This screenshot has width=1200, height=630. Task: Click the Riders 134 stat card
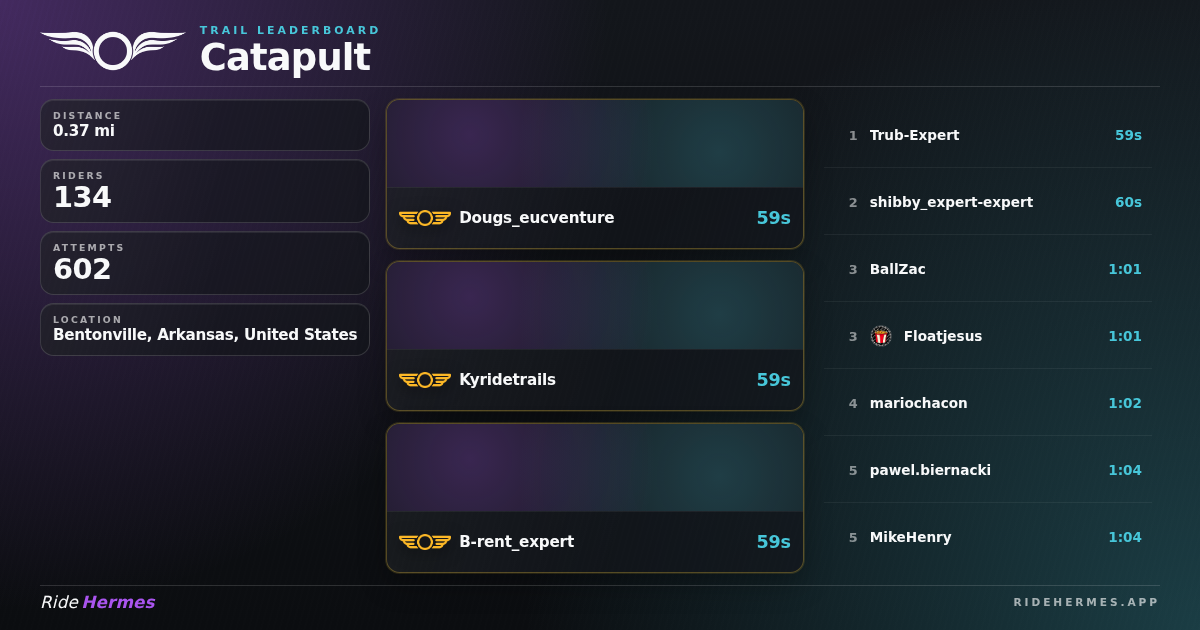(x=205, y=191)
